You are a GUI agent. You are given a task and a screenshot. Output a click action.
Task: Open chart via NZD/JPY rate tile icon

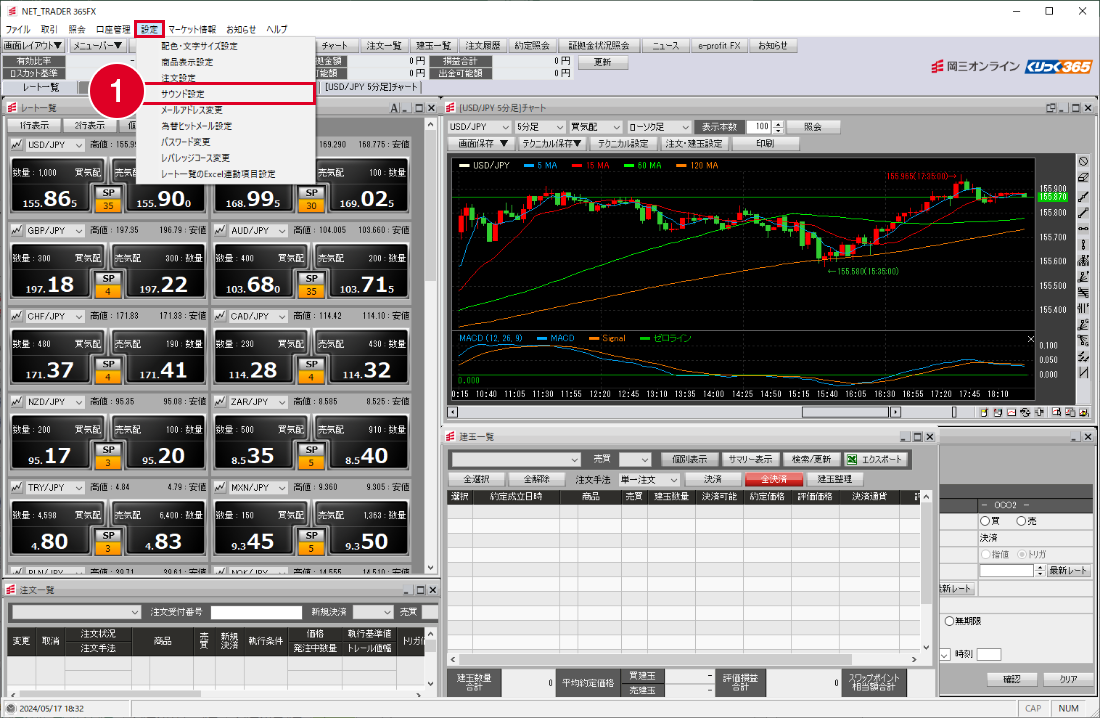(x=16, y=401)
